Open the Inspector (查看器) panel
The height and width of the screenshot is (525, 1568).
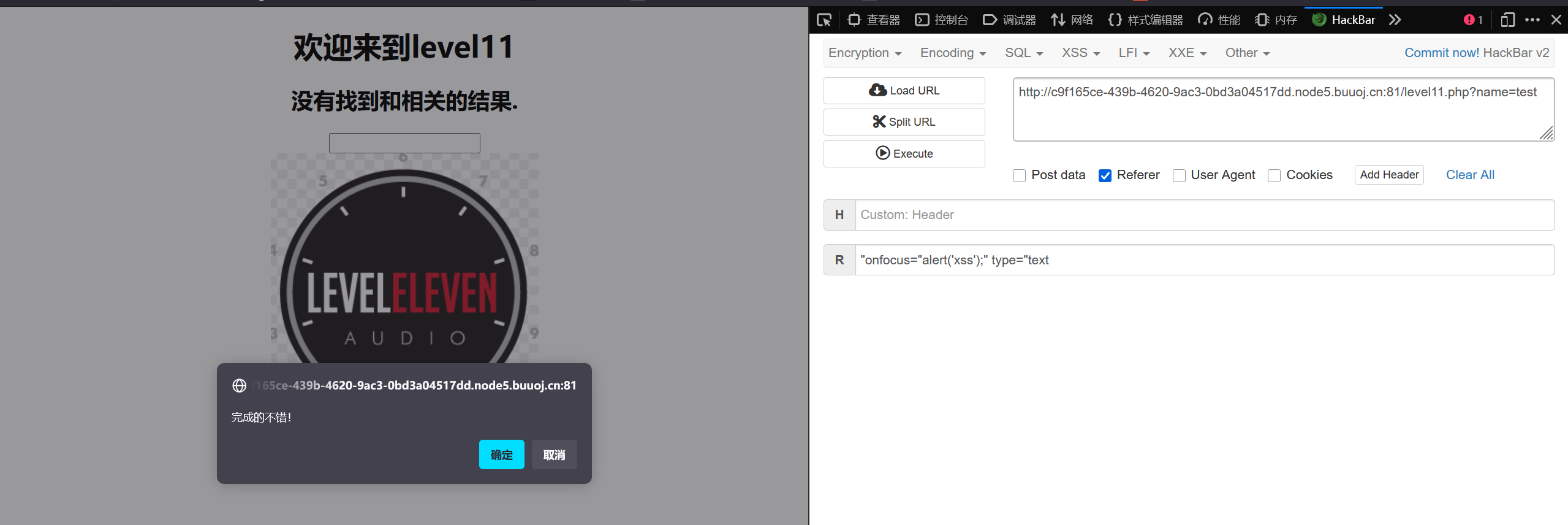(x=874, y=20)
